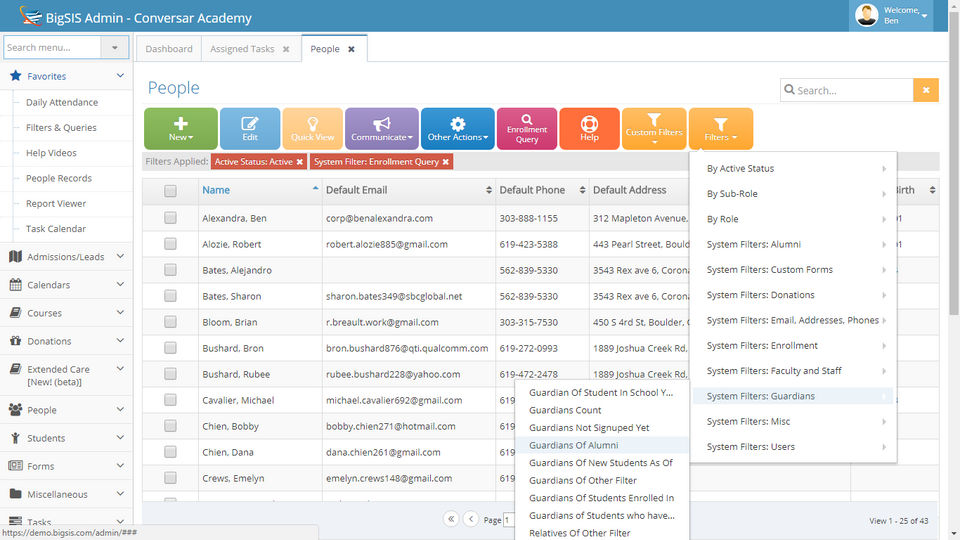Toggle the select-all checkbox in header

pos(170,190)
